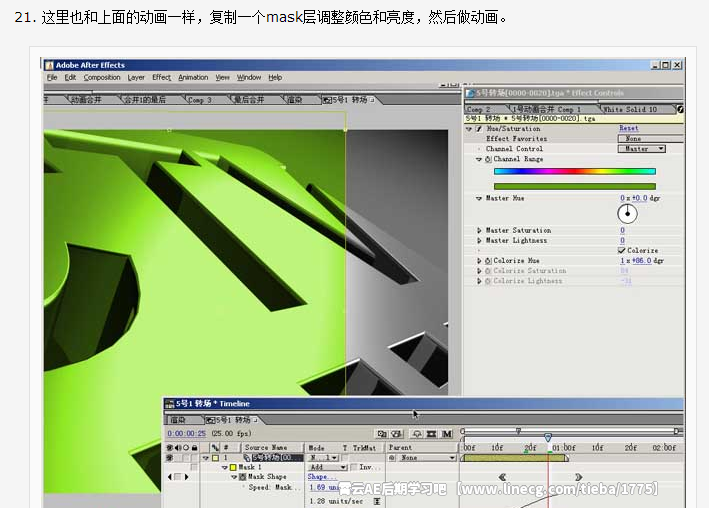
Task: Collapse the Hue/Saturation effect
Action: pyautogui.click(x=469, y=129)
